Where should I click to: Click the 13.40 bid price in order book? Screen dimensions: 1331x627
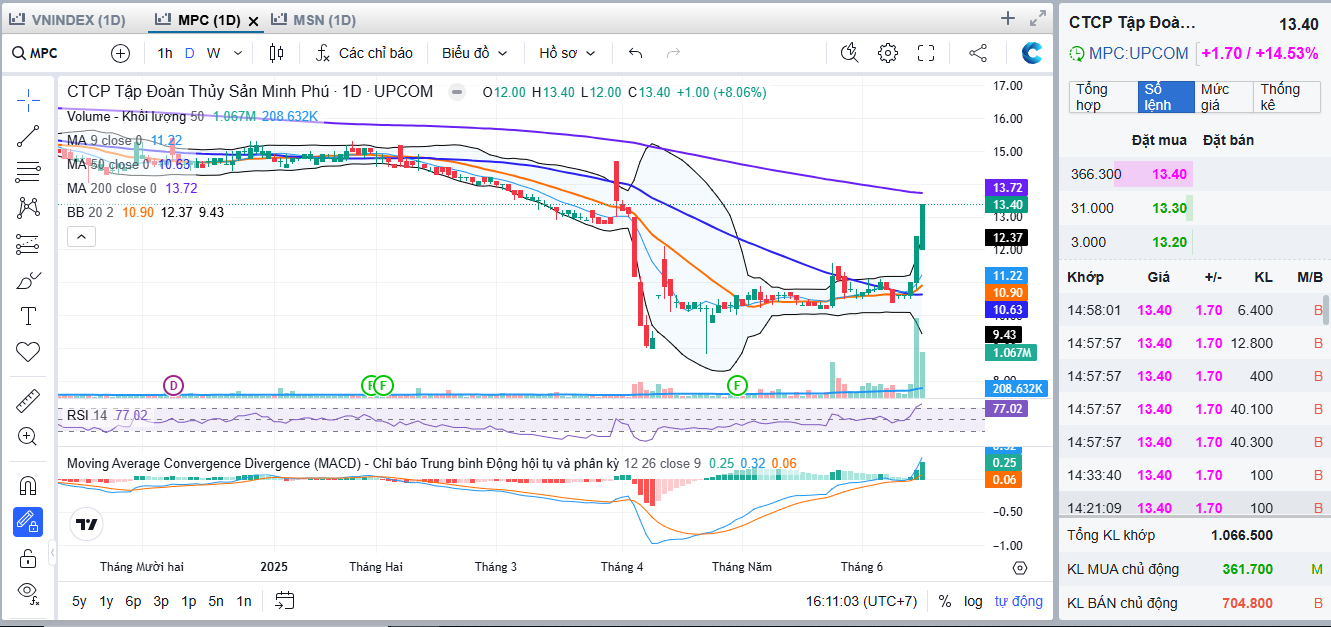pos(1169,174)
